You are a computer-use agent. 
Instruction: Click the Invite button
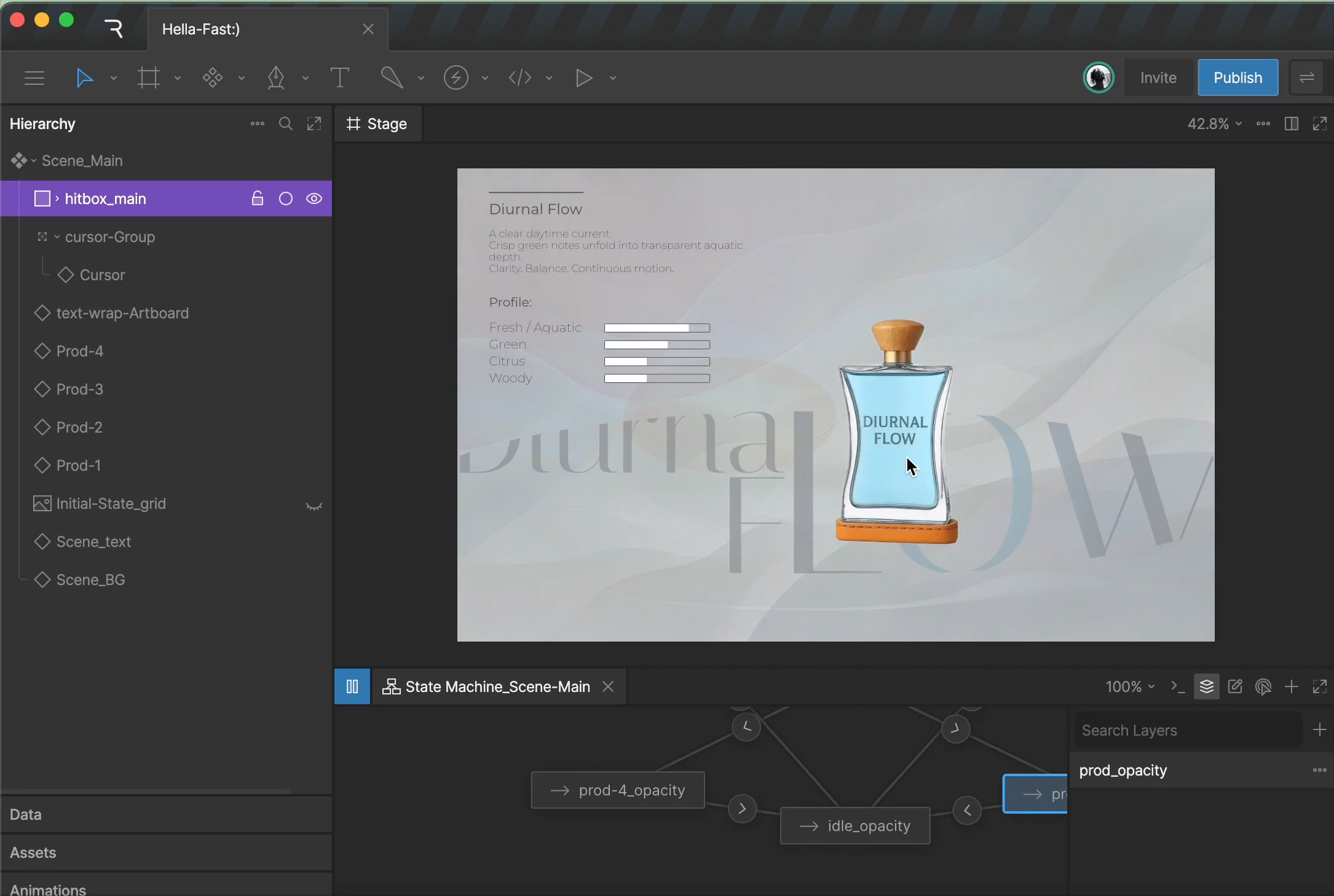tap(1158, 78)
